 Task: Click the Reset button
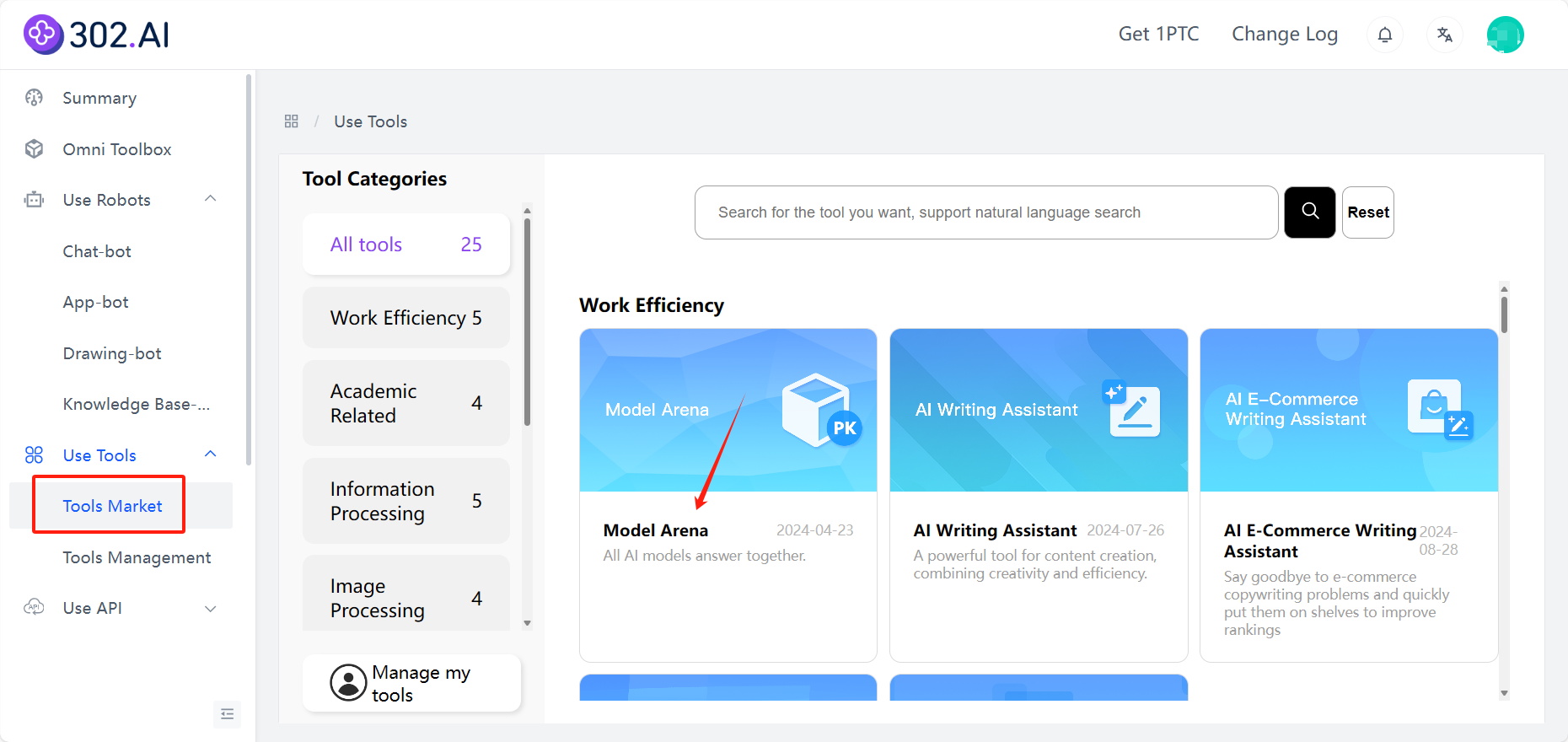click(x=1367, y=212)
